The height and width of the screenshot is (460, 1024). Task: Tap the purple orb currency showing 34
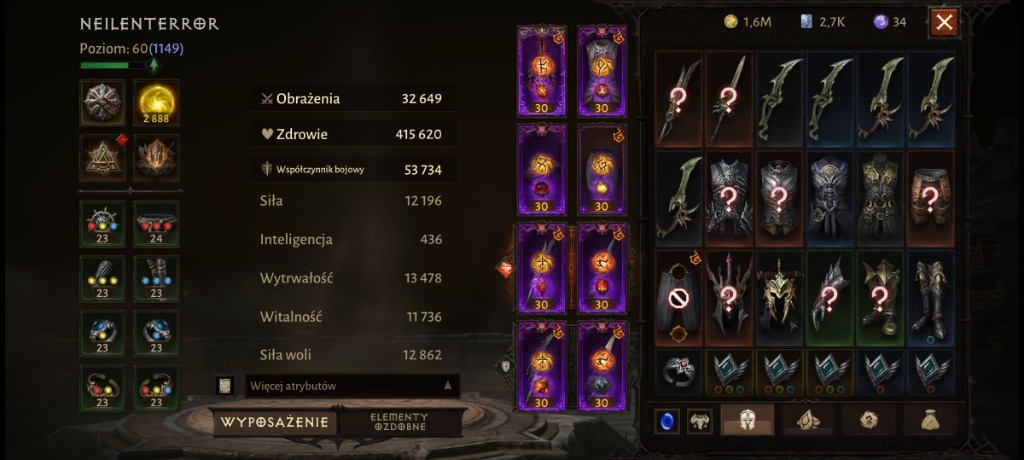coord(889,22)
